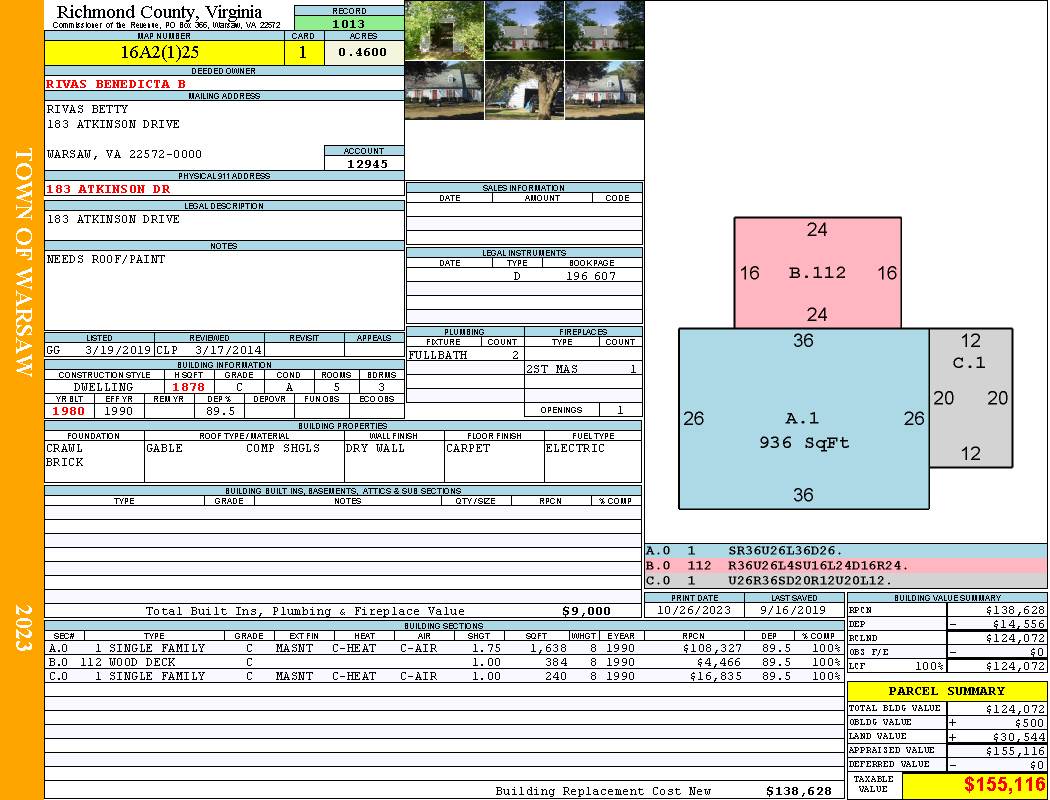Click the effective year 1990 cell

[119, 411]
